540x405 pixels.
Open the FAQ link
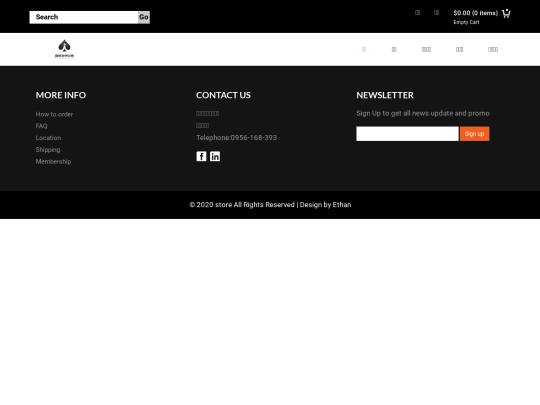pyautogui.click(x=41, y=126)
